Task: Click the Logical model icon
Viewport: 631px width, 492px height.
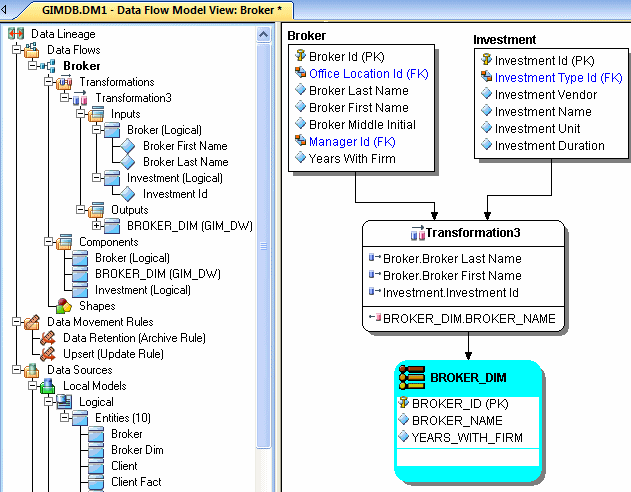Action: [x=64, y=402]
